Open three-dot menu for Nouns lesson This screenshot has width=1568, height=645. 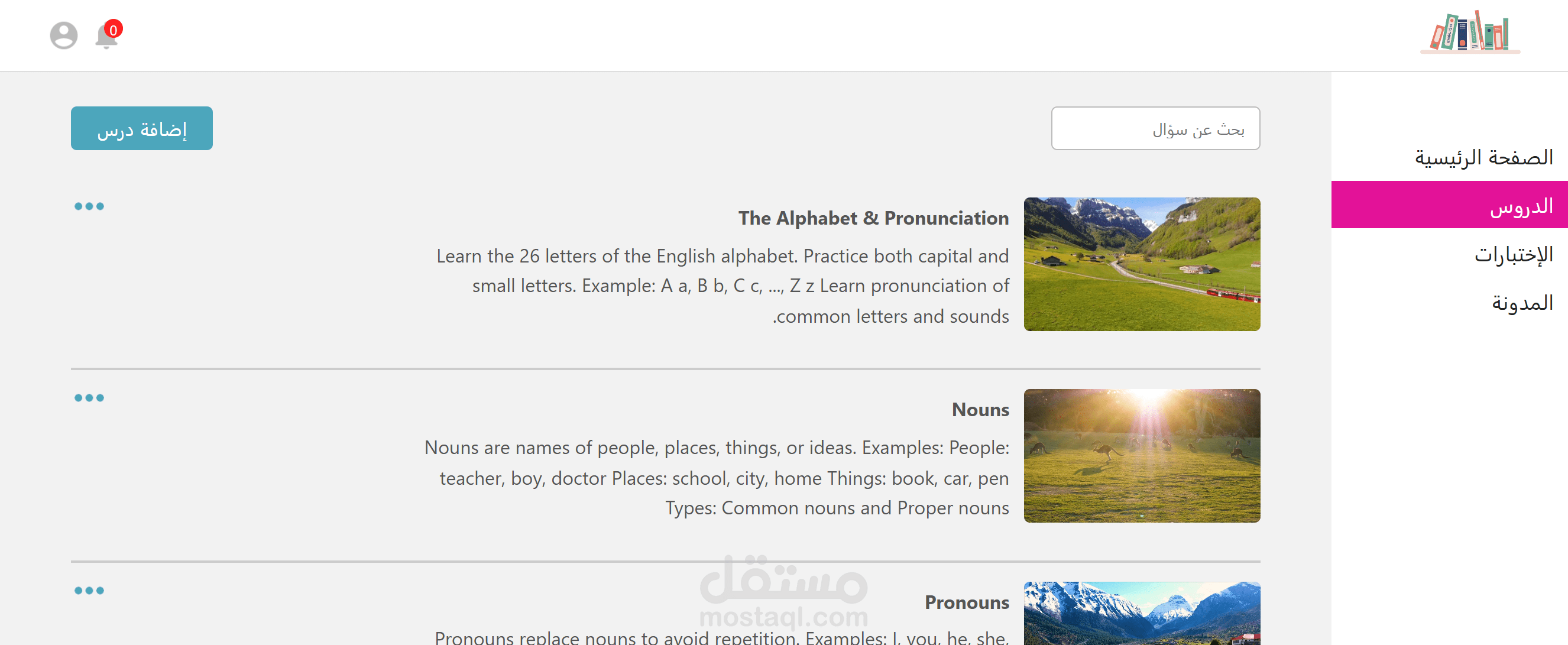tap(89, 398)
